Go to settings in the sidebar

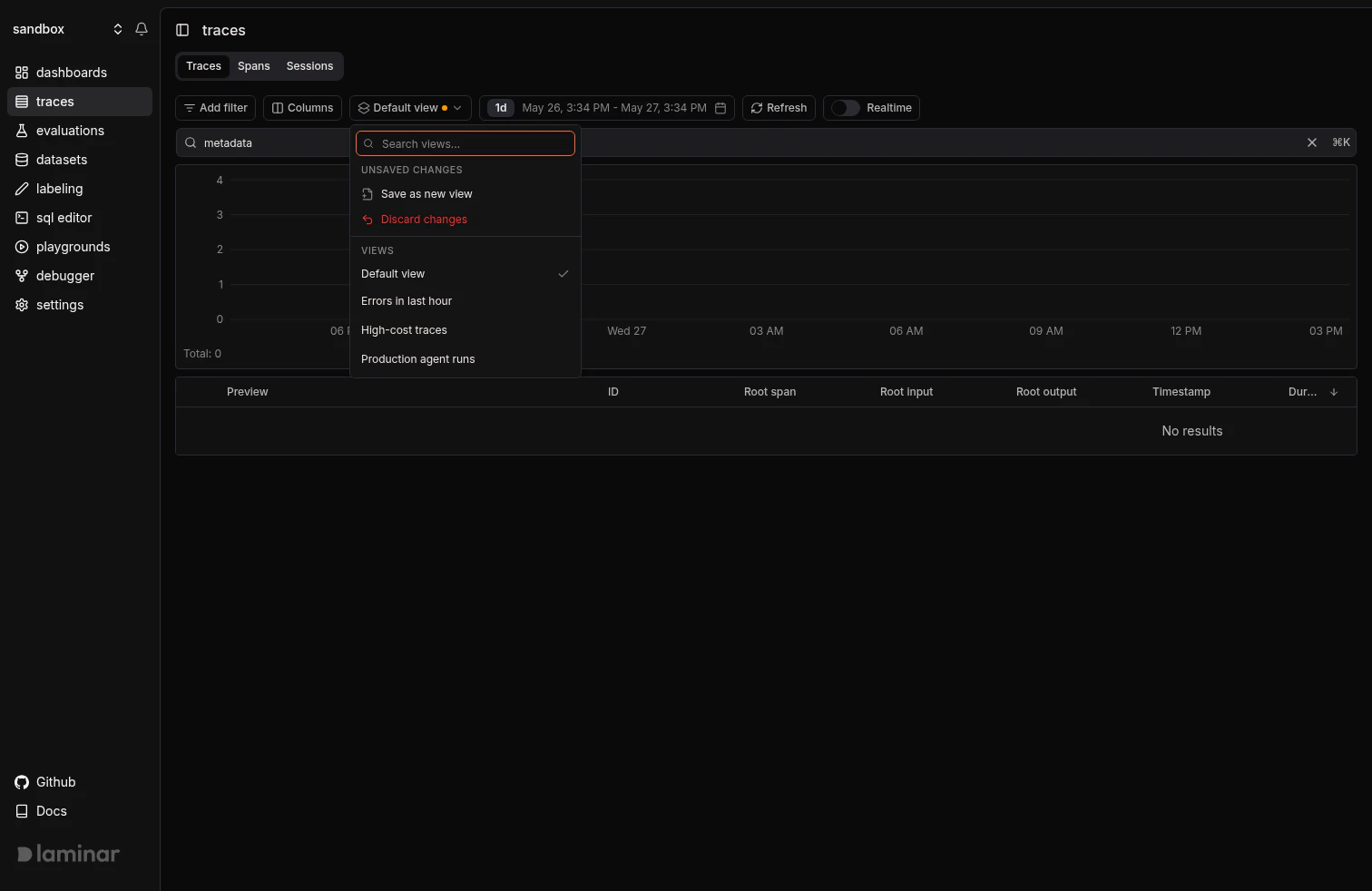pos(80,305)
